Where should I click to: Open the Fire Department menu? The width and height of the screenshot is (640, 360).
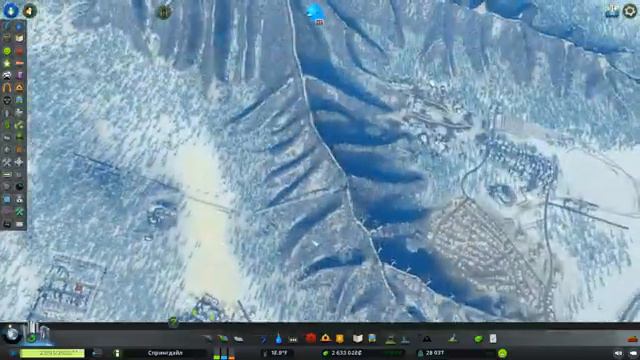(325, 338)
